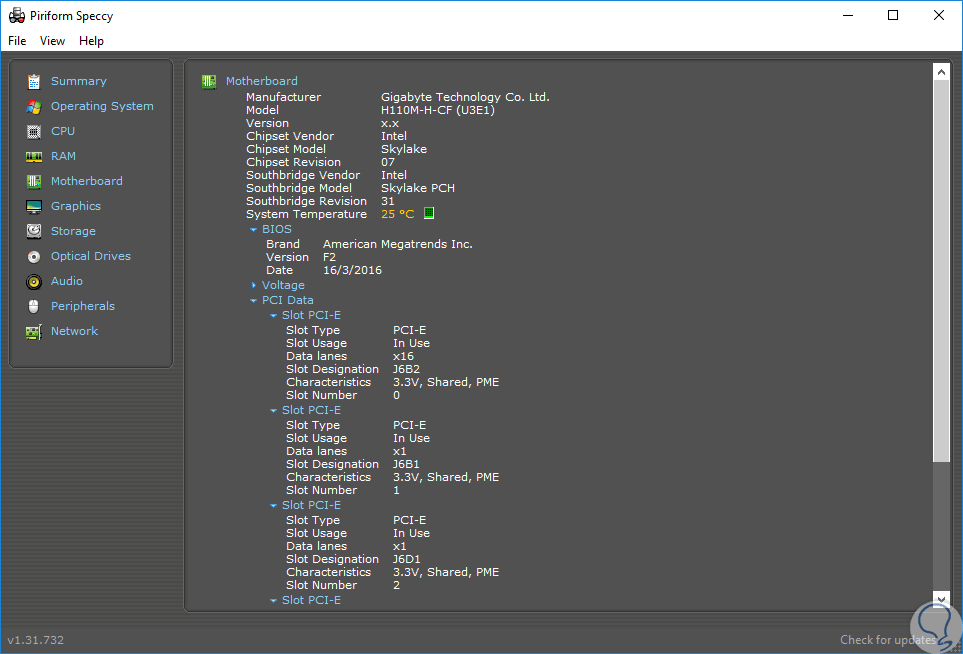Screen dimensions: 963x654
Task: Open the CPU section
Action: pyautogui.click(x=63, y=131)
